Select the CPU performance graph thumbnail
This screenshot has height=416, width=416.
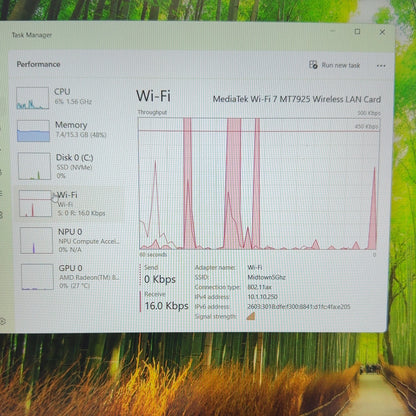(33, 98)
